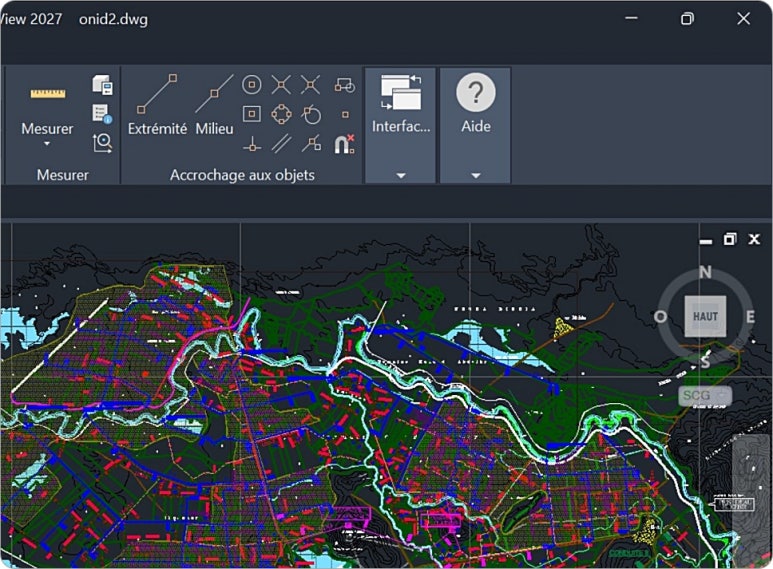Toggle the center snap circle icon
Image resolution: width=773 pixels, height=569 pixels.
click(252, 85)
